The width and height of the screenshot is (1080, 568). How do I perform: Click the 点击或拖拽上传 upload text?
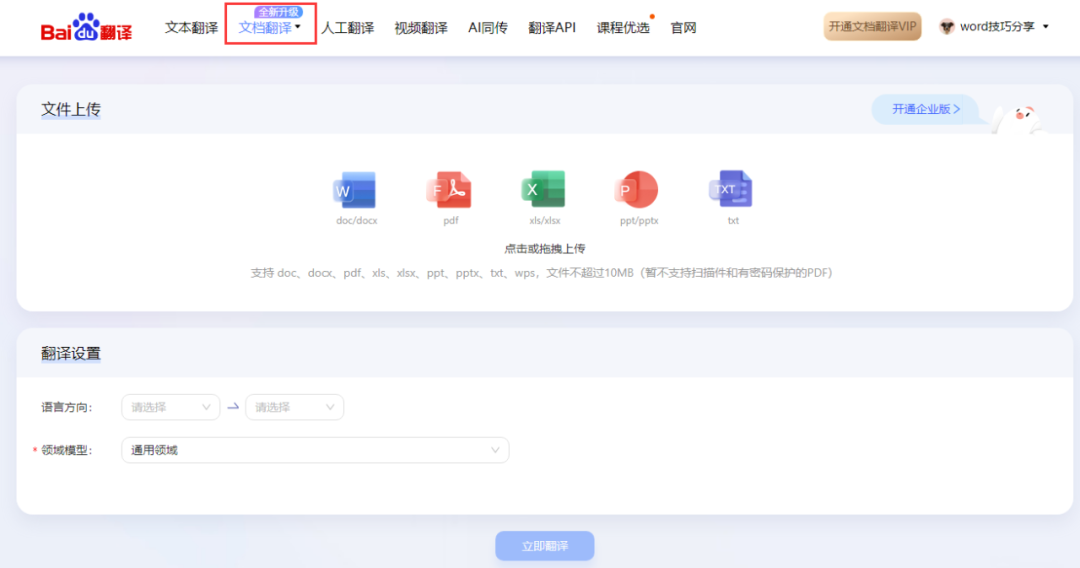[544, 249]
